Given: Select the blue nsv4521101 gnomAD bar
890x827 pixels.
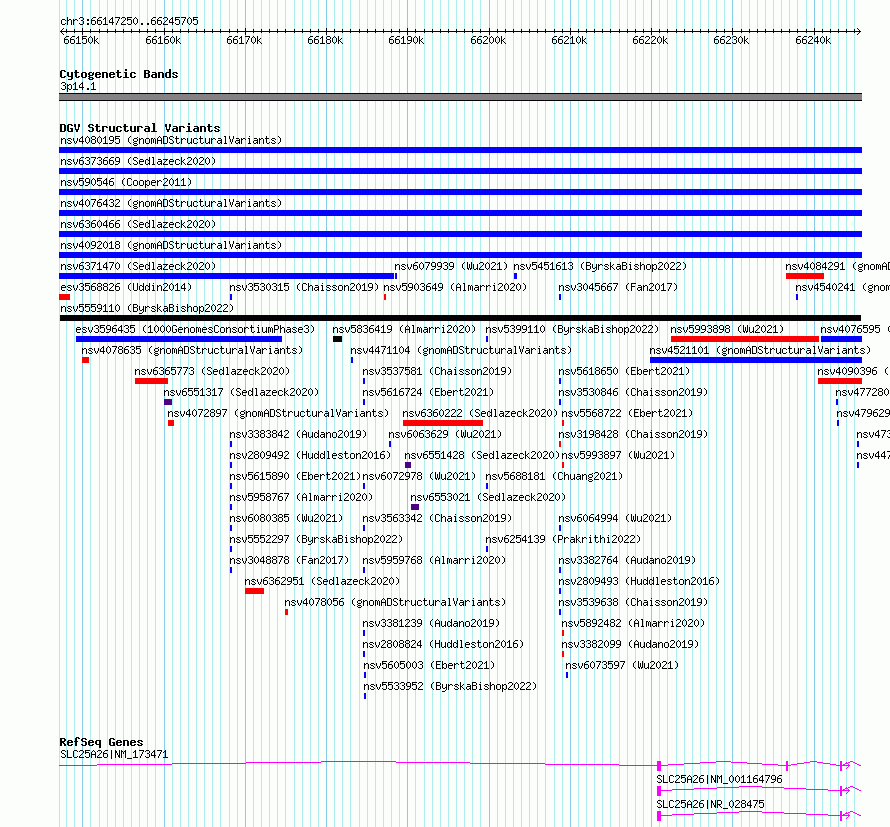Looking at the screenshot, I should pos(756,360).
